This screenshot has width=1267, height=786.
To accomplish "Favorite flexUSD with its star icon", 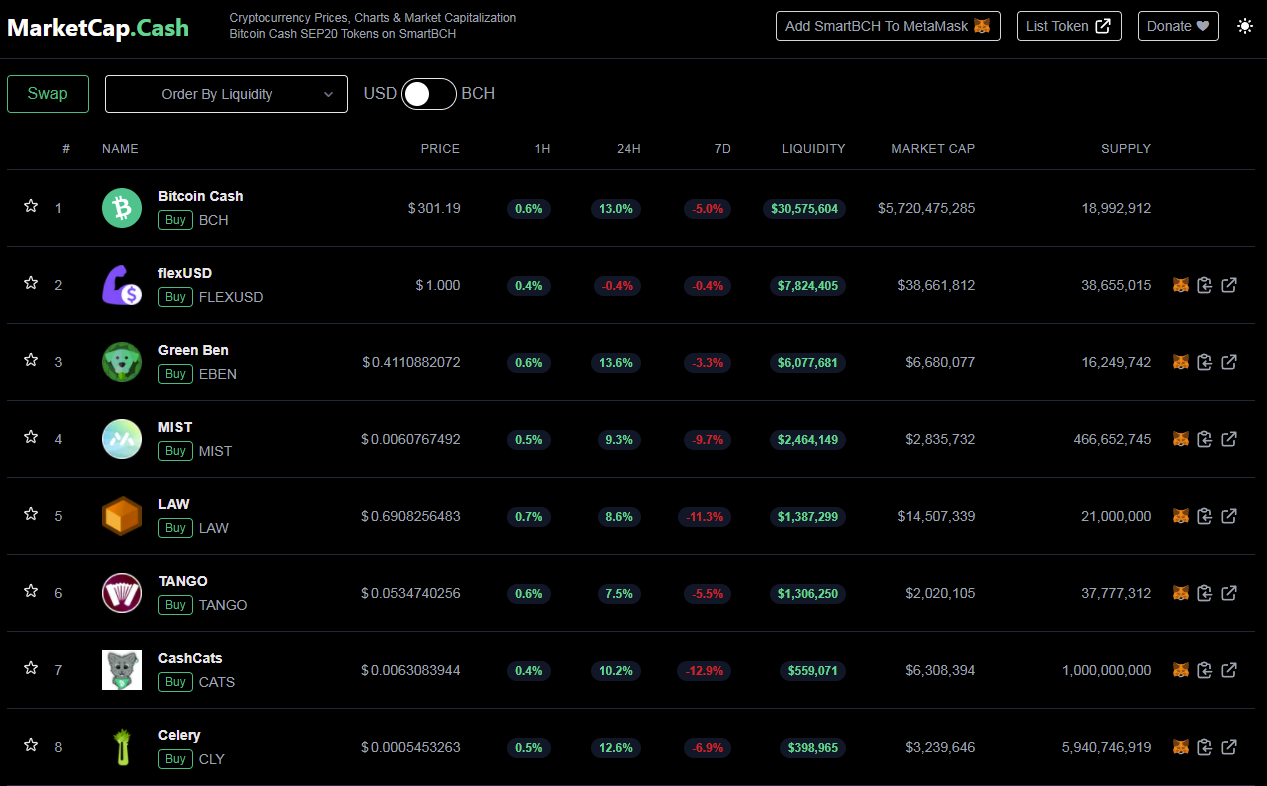I will [x=31, y=282].
